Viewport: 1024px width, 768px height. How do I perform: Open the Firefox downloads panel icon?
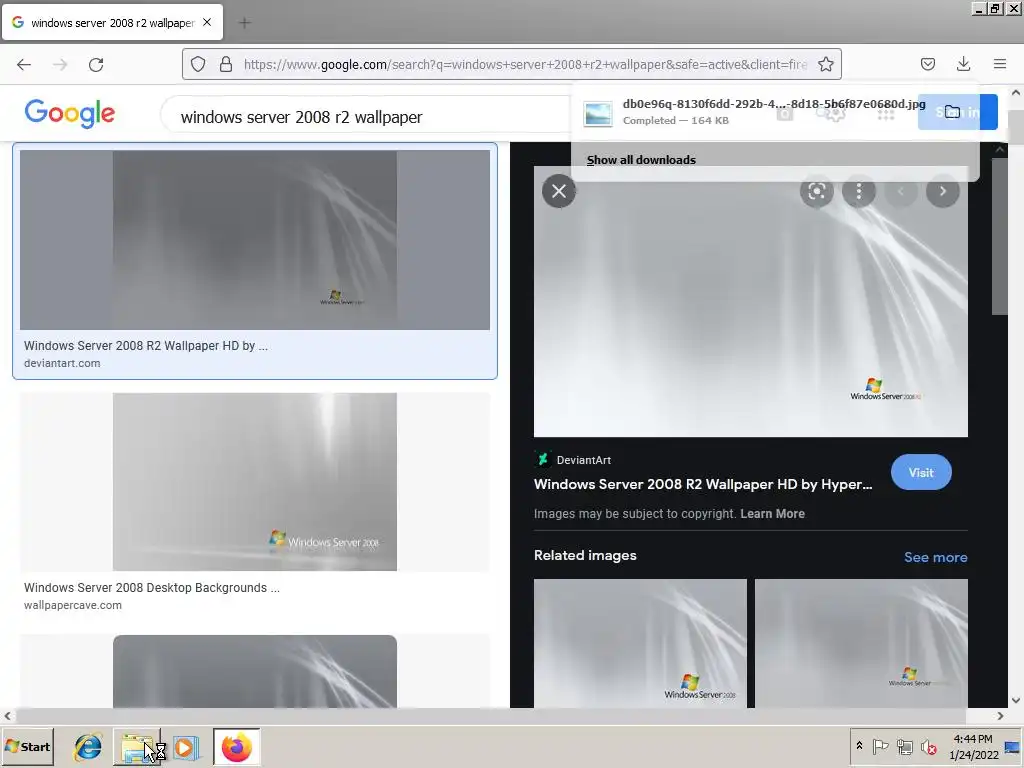tap(963, 64)
